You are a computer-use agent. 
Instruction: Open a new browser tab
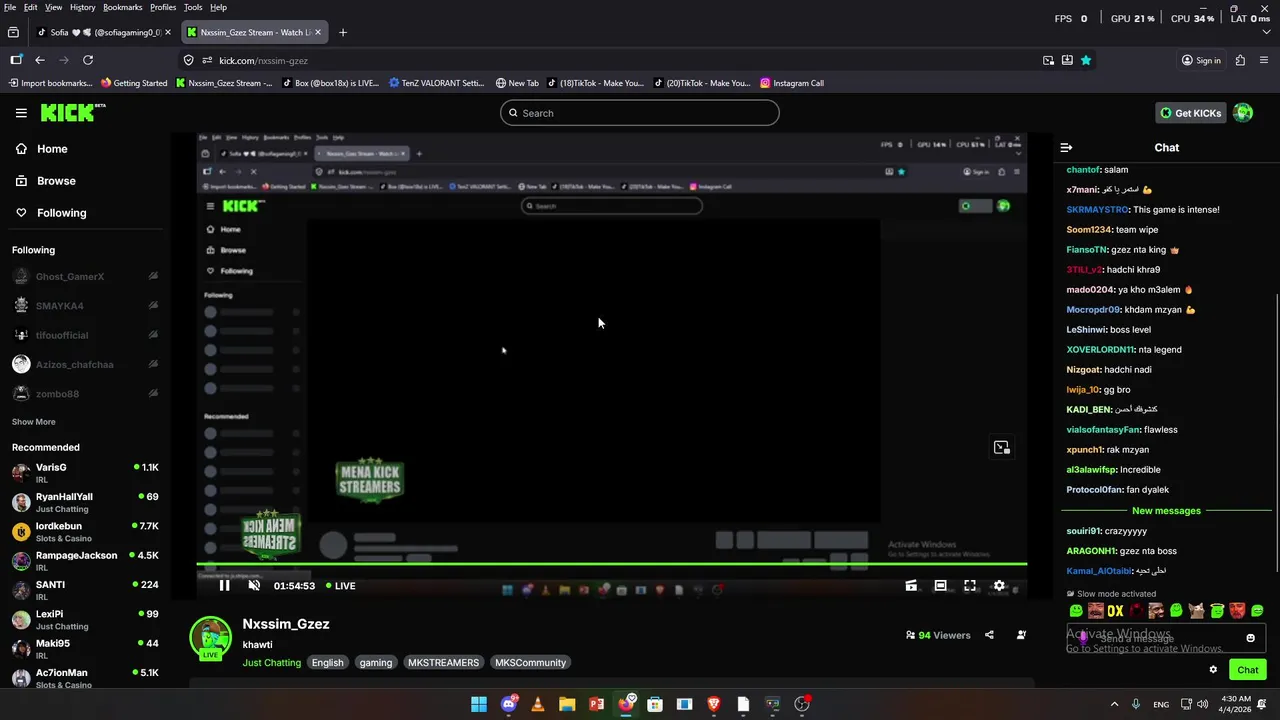[343, 32]
